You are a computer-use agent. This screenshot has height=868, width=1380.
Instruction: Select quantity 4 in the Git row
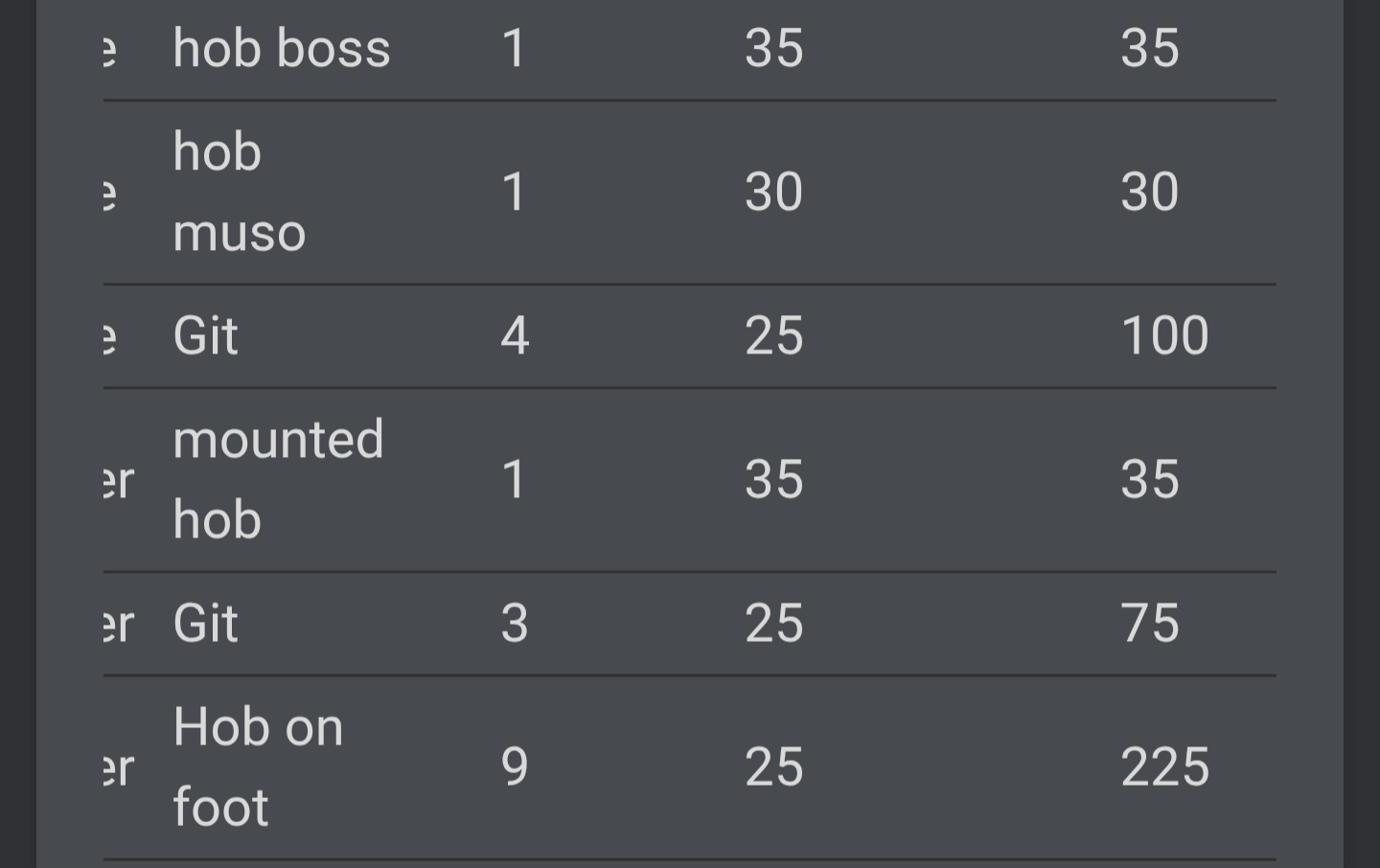coord(515,335)
